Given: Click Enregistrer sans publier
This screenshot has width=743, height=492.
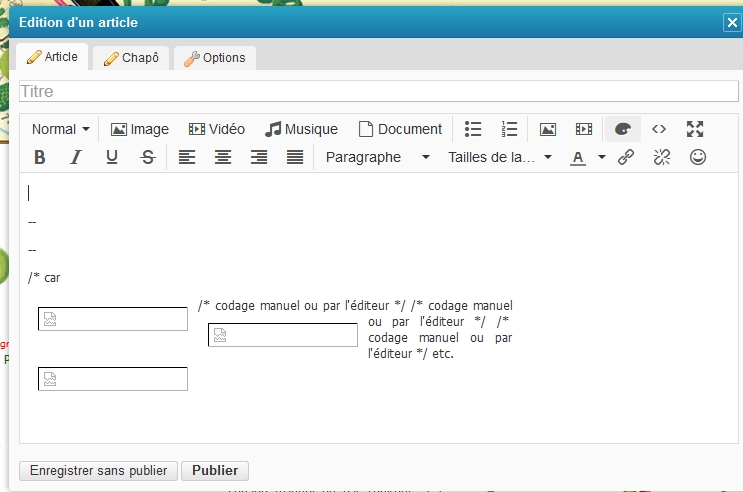Looking at the screenshot, I should (x=98, y=470).
